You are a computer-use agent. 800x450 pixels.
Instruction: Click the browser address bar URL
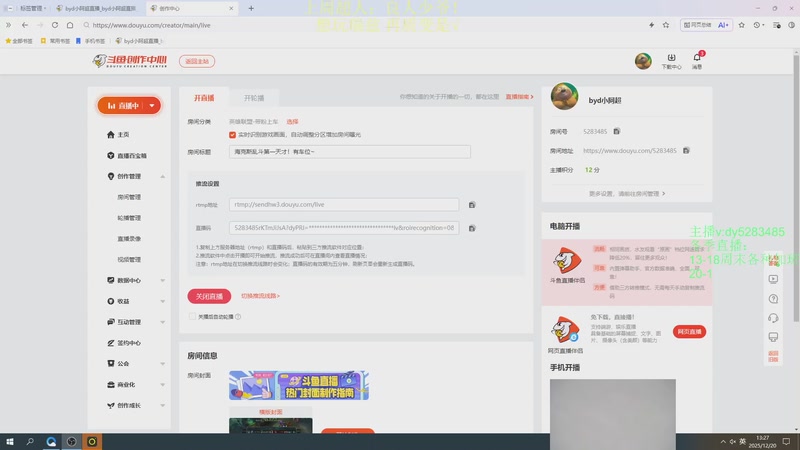pyautogui.click(x=152, y=25)
